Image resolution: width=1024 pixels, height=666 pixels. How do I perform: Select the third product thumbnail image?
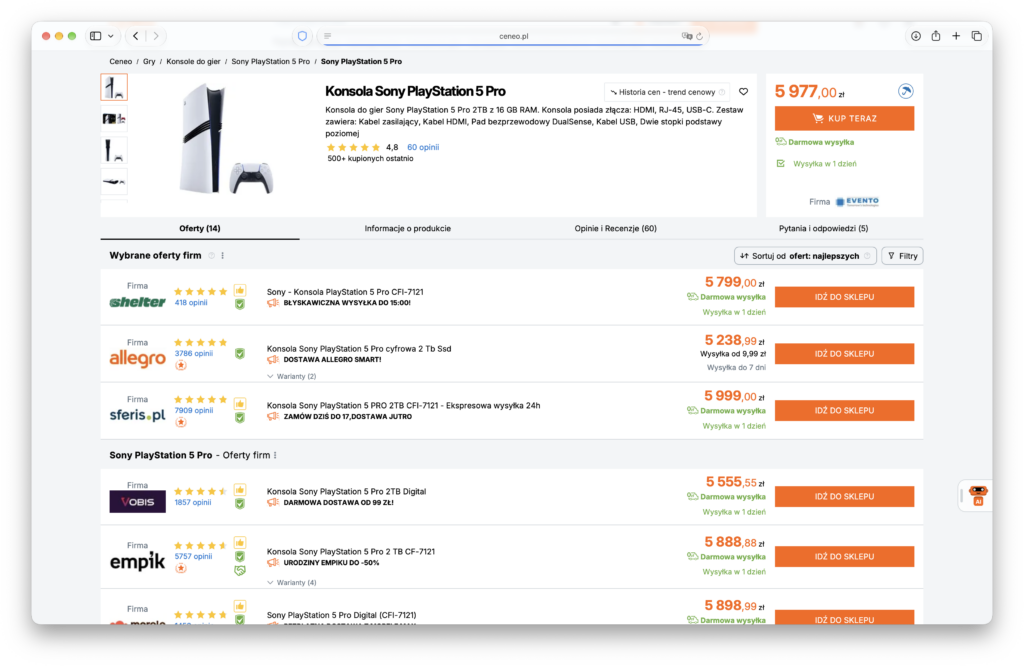(114, 150)
